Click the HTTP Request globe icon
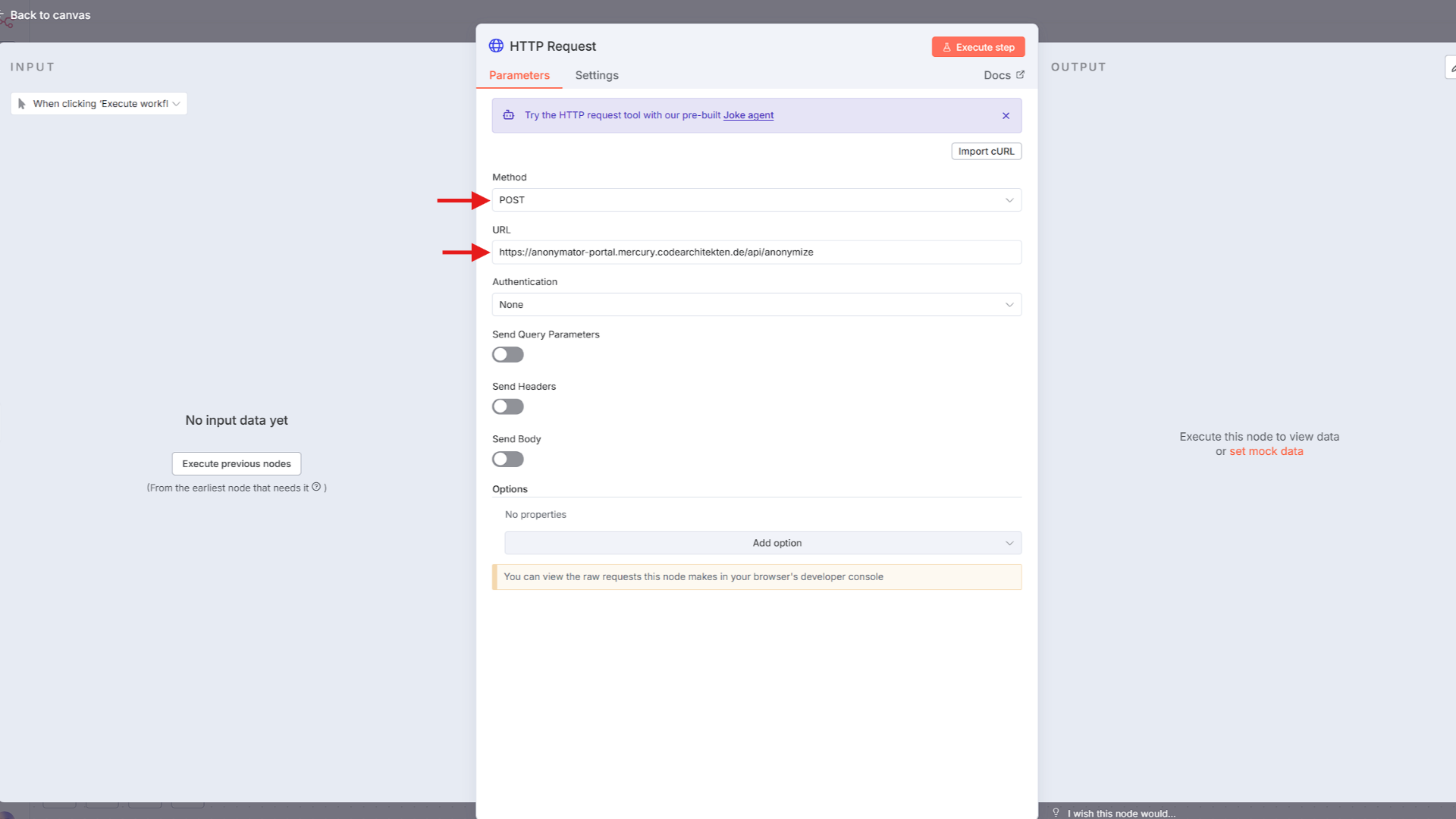This screenshot has width=1456, height=819. pyautogui.click(x=497, y=45)
